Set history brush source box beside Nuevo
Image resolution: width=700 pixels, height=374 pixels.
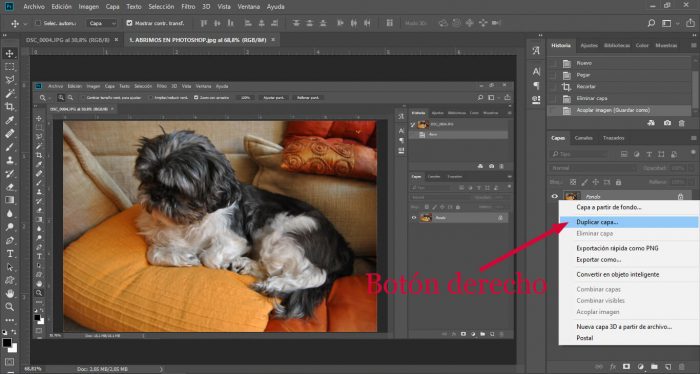tap(553, 63)
